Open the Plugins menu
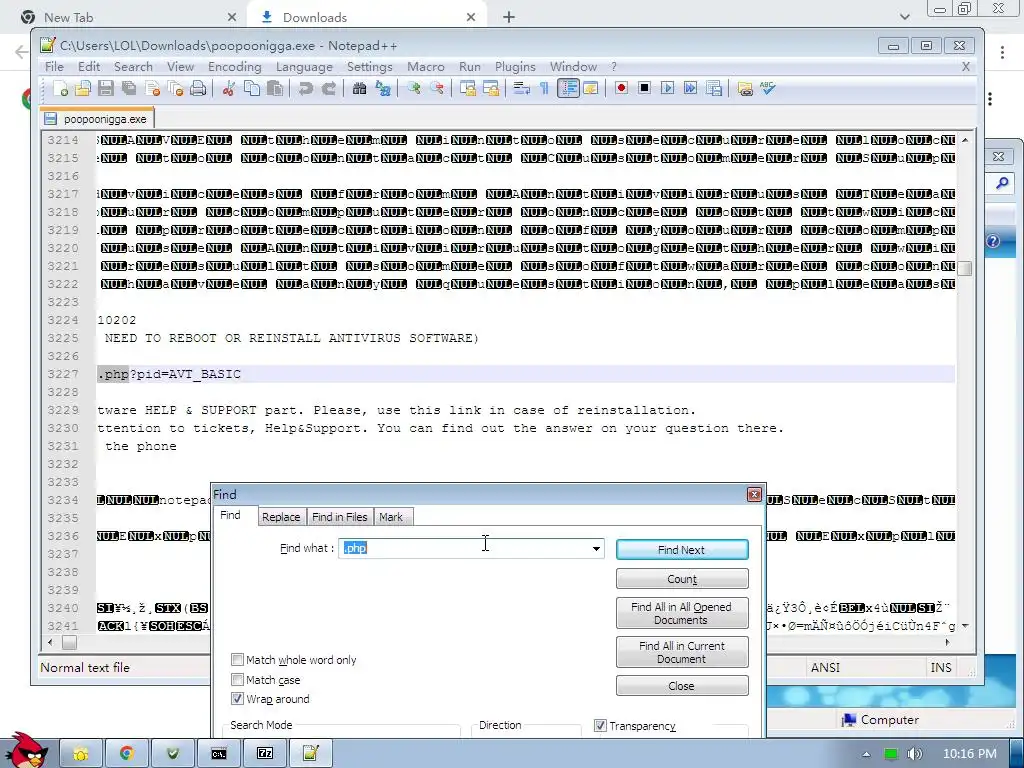Image resolution: width=1024 pixels, height=768 pixels. [x=515, y=67]
